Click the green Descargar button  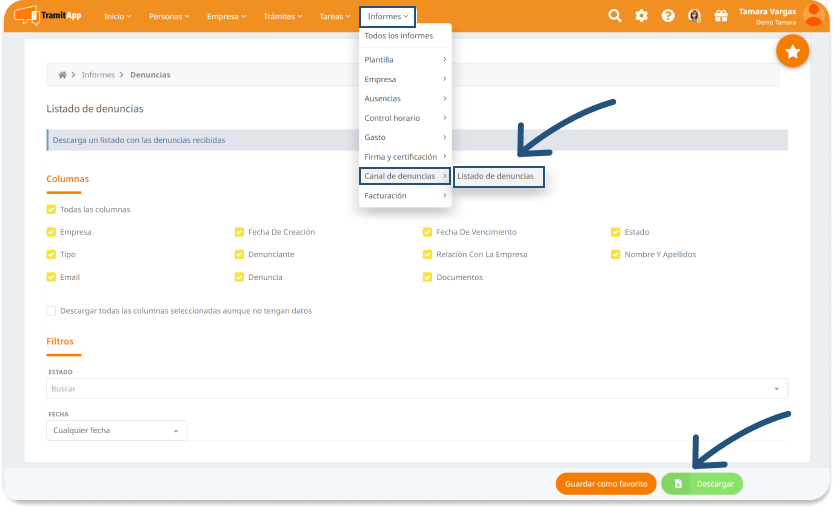pos(702,484)
